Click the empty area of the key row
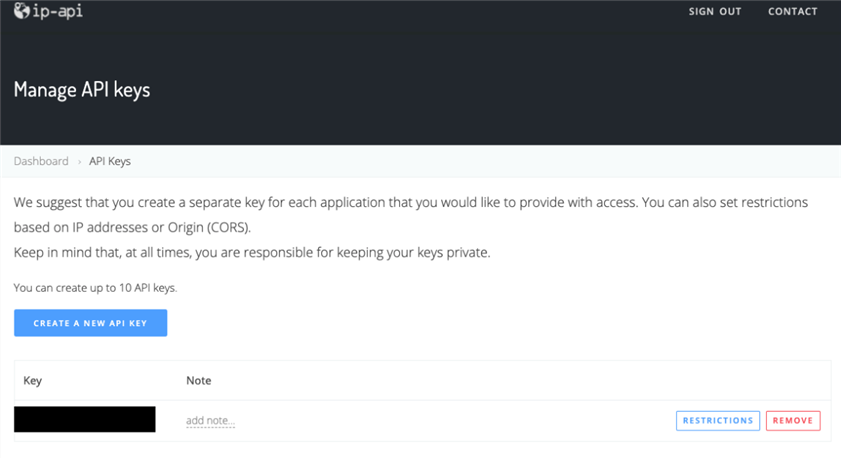Viewport: 841px width, 458px height. (x=450, y=421)
